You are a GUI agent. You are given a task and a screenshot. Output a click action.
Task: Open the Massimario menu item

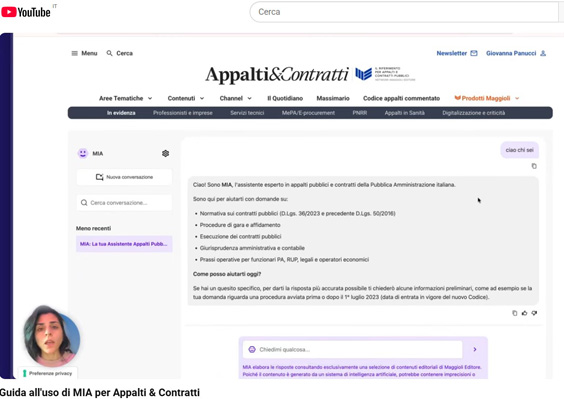pos(333,98)
